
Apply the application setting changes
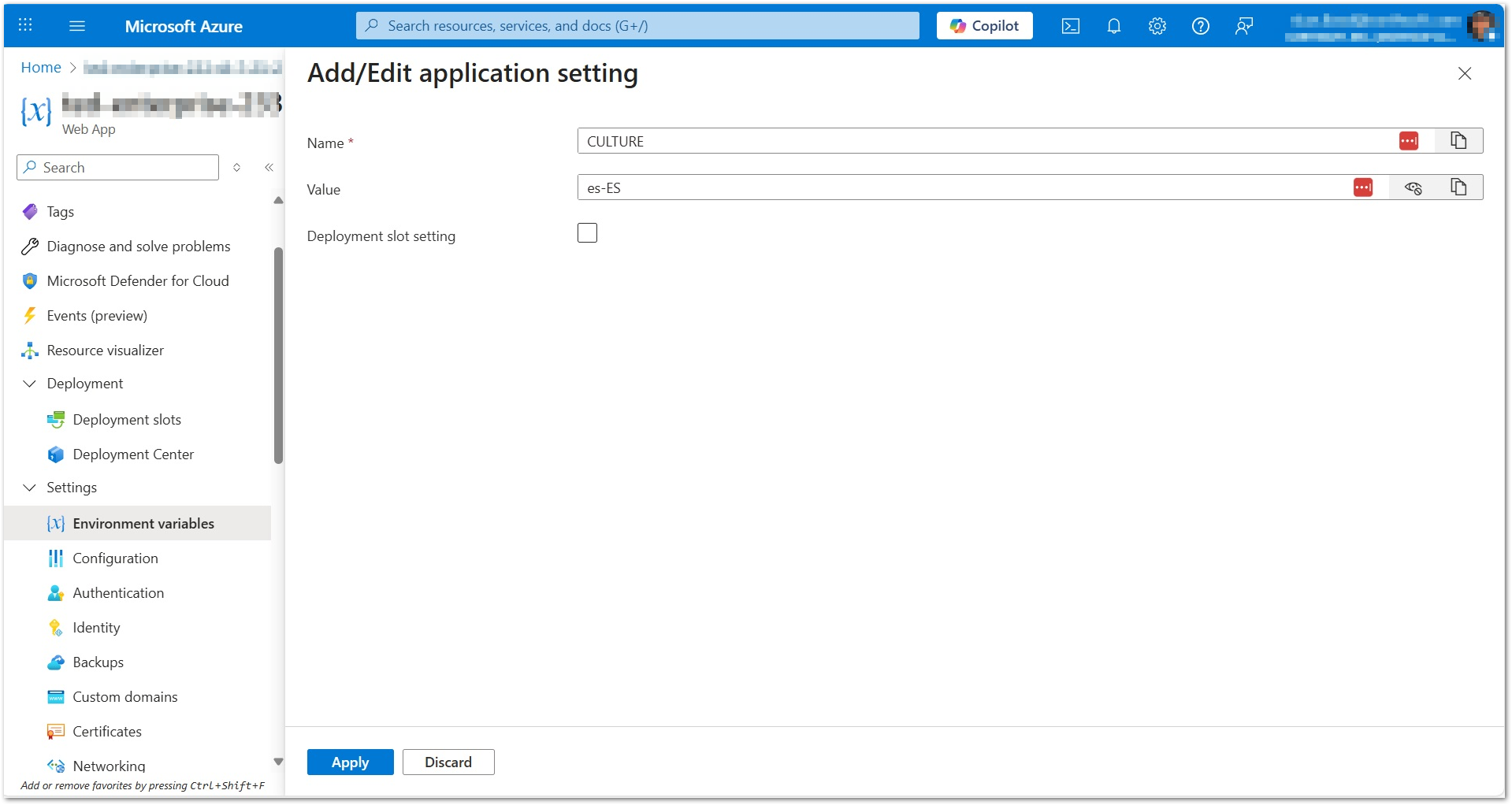coord(350,762)
